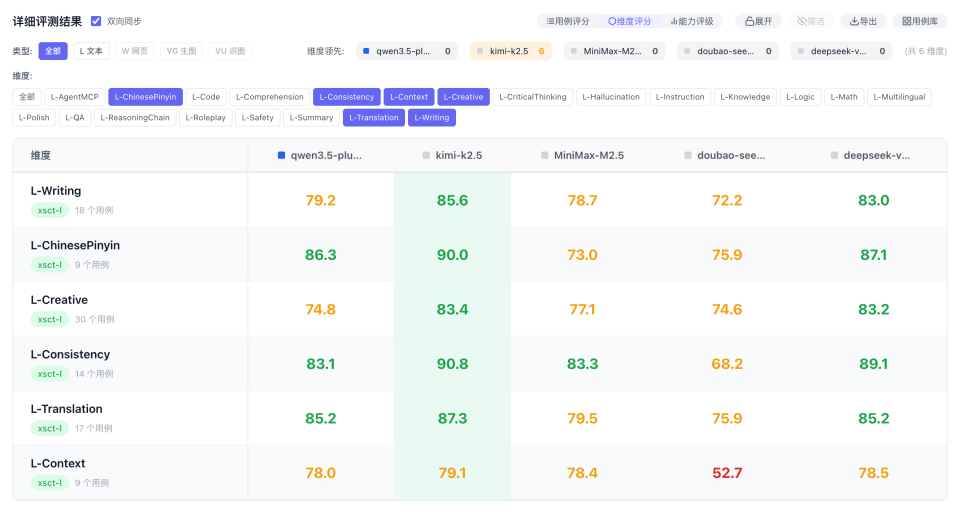Click the L-Context row label

click(x=58, y=463)
